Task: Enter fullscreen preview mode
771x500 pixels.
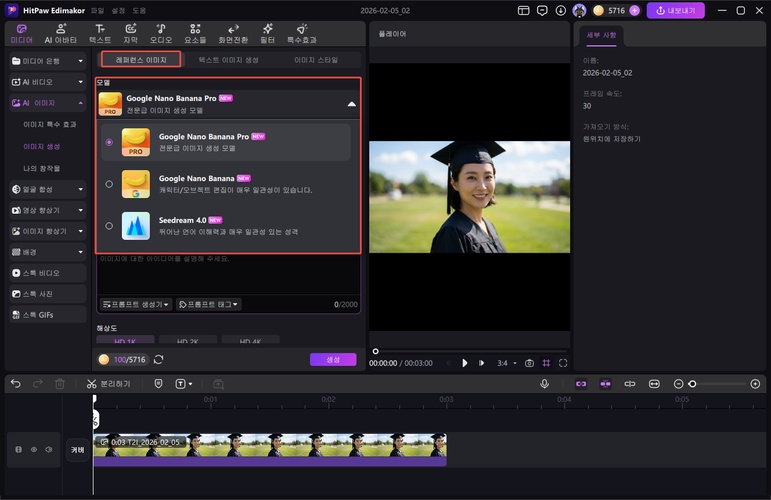Action: (563, 363)
